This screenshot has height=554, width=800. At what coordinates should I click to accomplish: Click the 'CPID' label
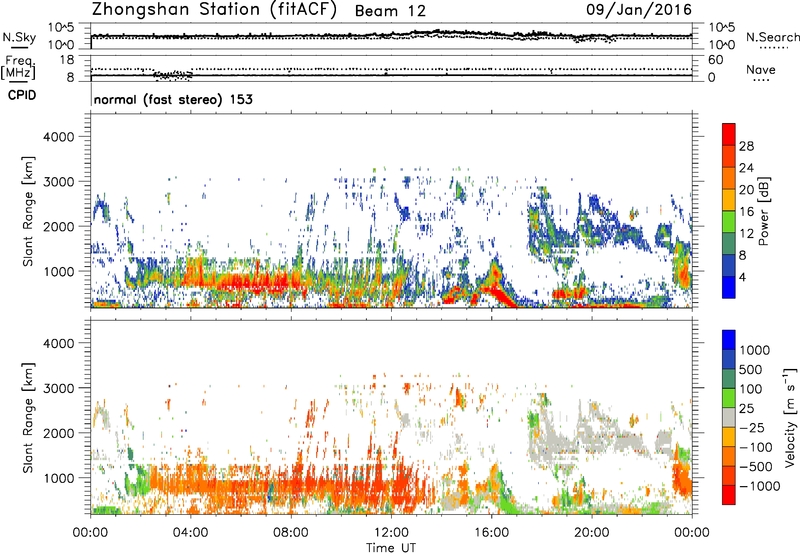[x=22, y=95]
